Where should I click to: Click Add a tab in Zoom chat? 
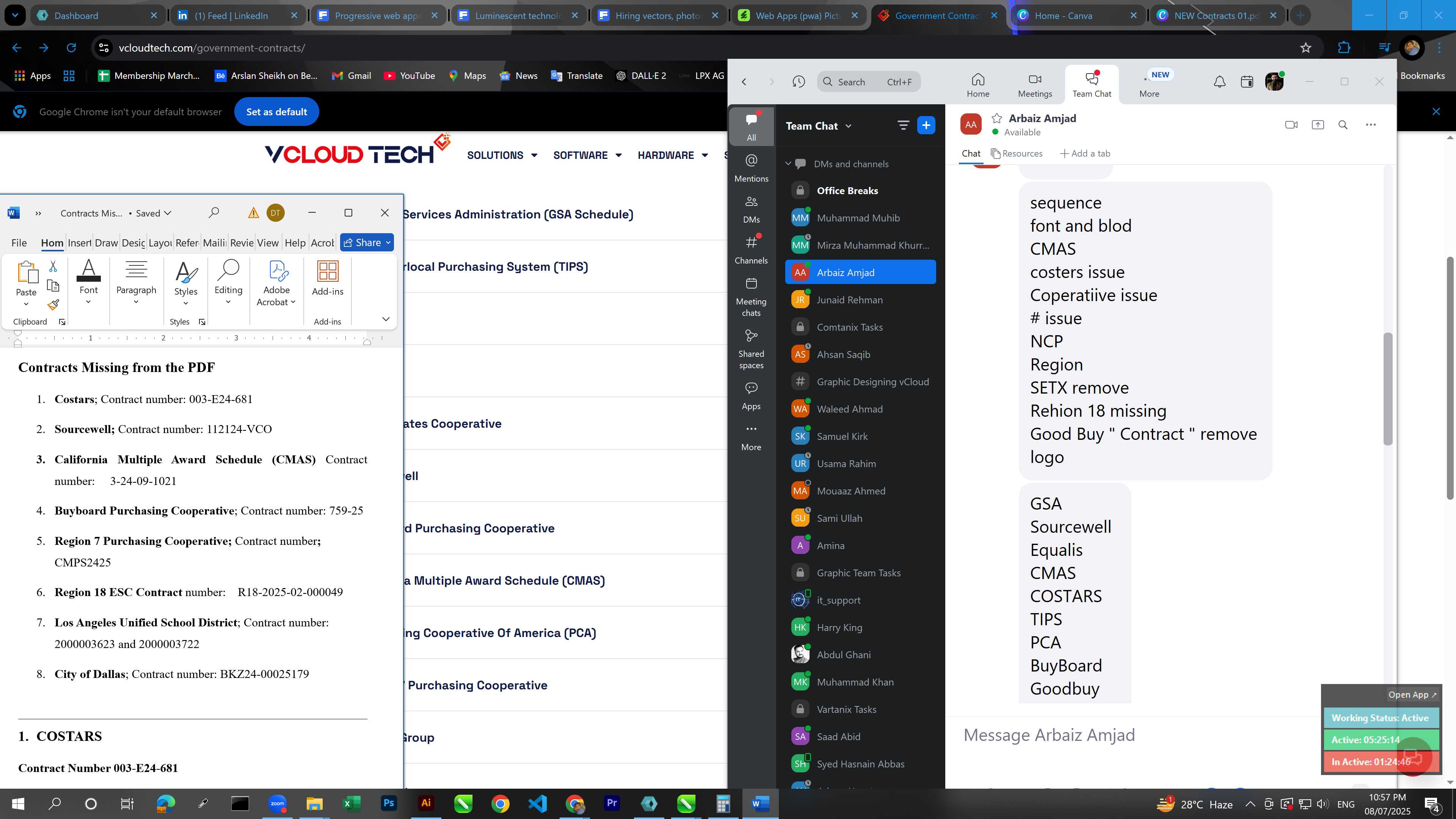click(1085, 153)
